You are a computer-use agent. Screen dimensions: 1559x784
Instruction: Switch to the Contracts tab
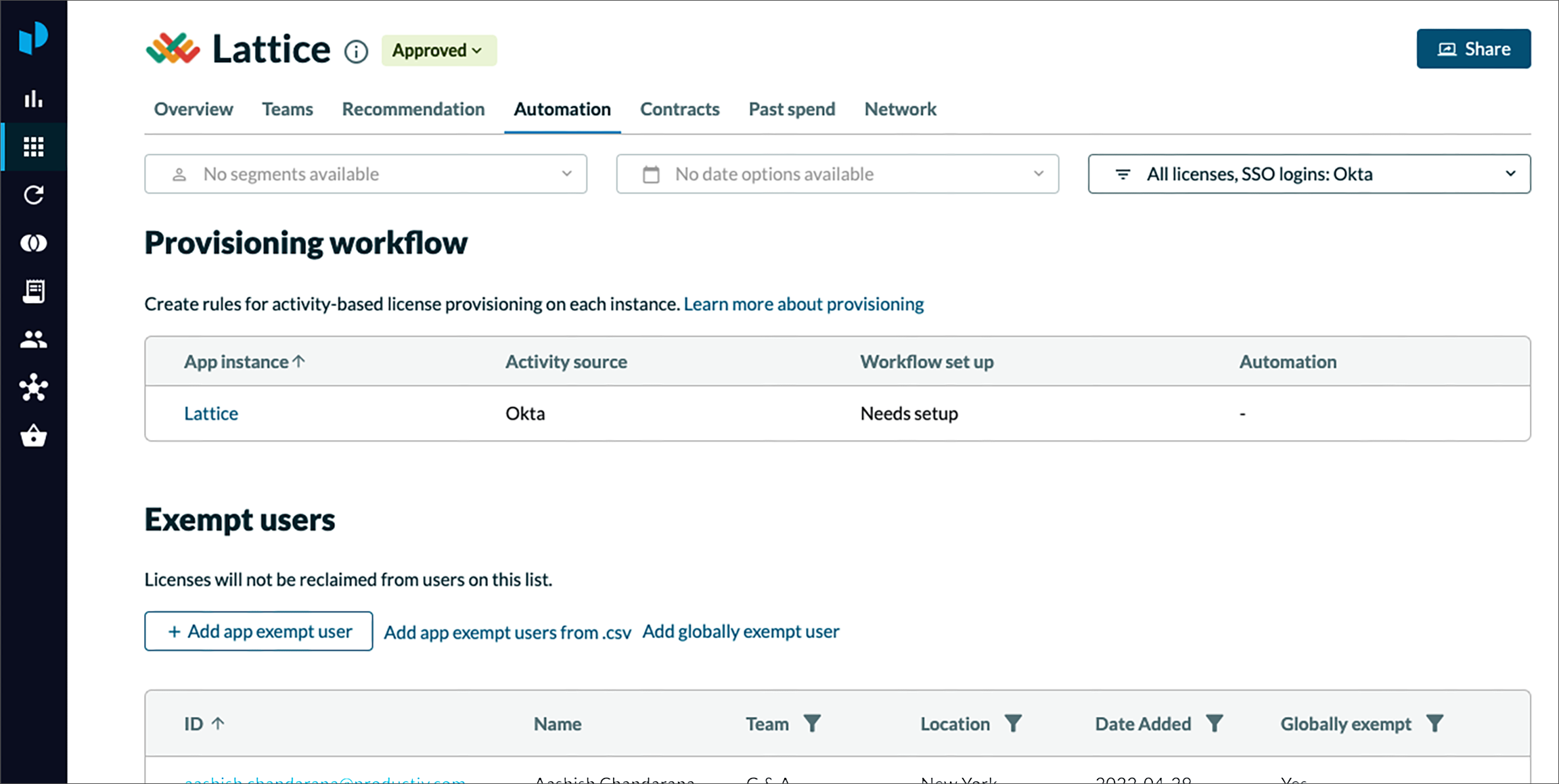679,109
